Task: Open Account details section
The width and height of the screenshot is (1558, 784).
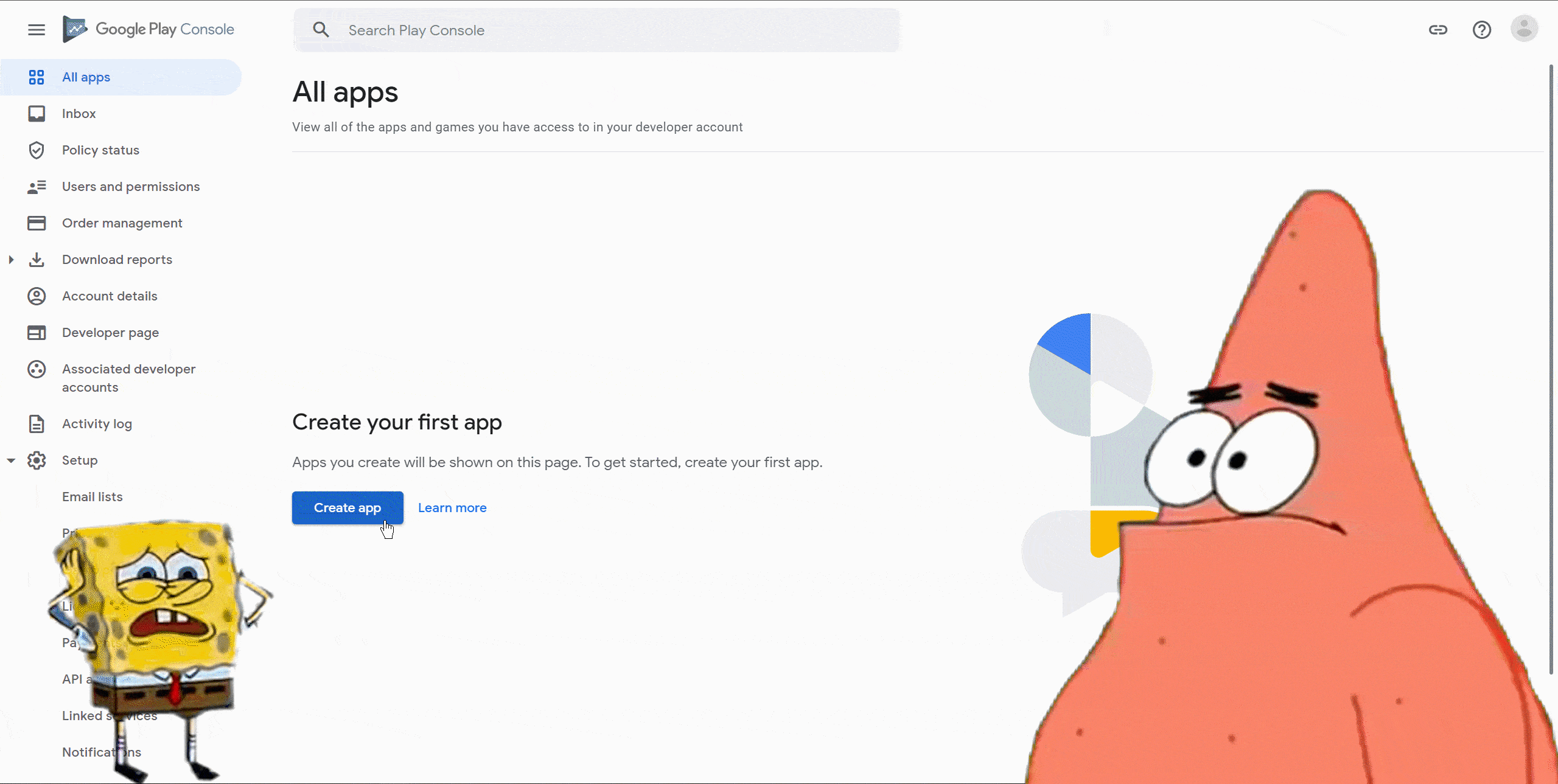Action: [109, 296]
